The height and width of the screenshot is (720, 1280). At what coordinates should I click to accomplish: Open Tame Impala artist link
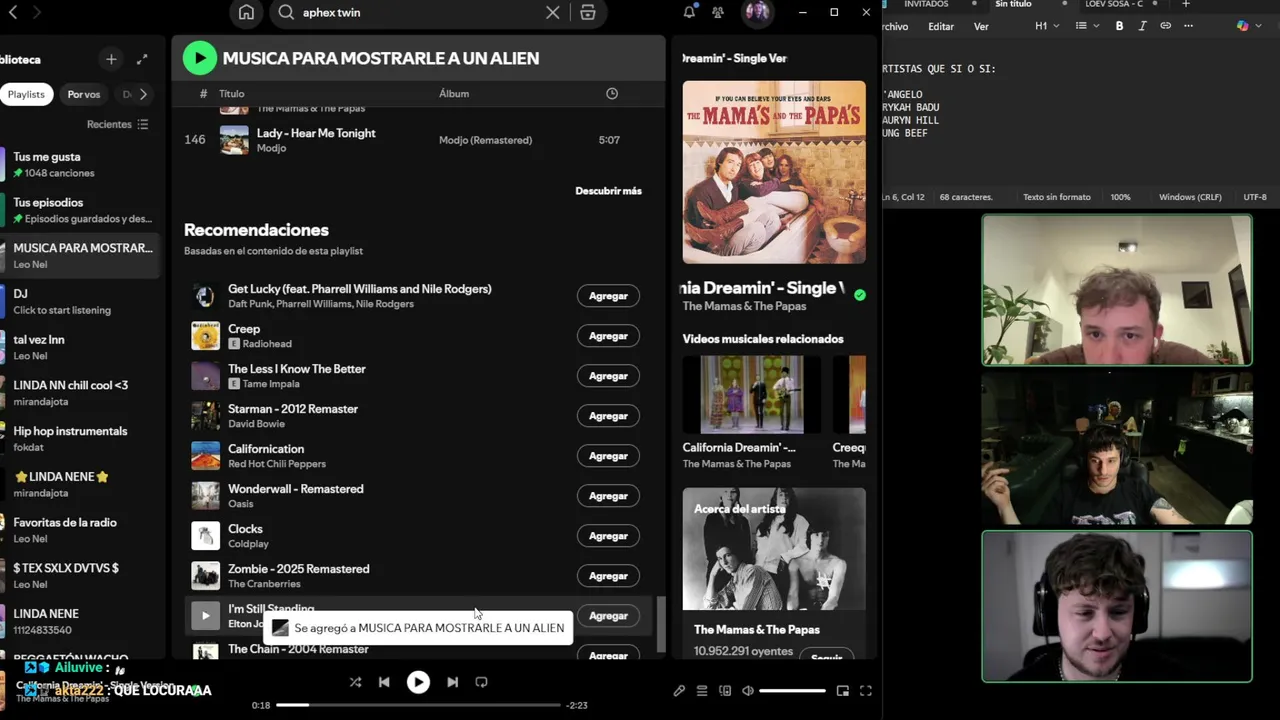[x=273, y=384]
